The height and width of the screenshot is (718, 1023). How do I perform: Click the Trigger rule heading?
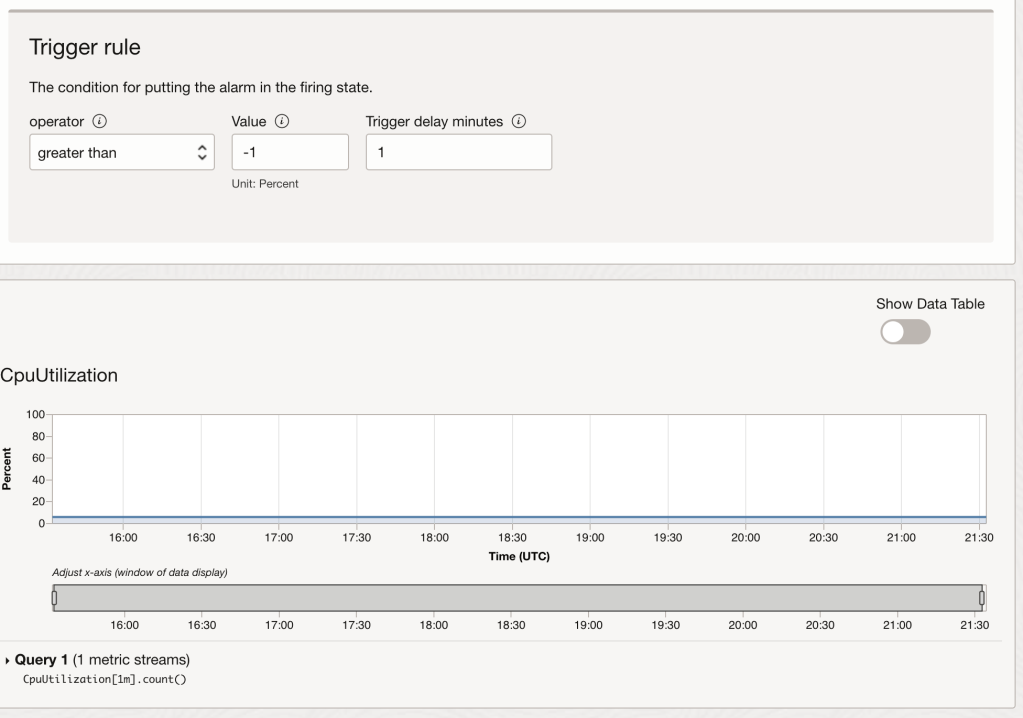(88, 48)
